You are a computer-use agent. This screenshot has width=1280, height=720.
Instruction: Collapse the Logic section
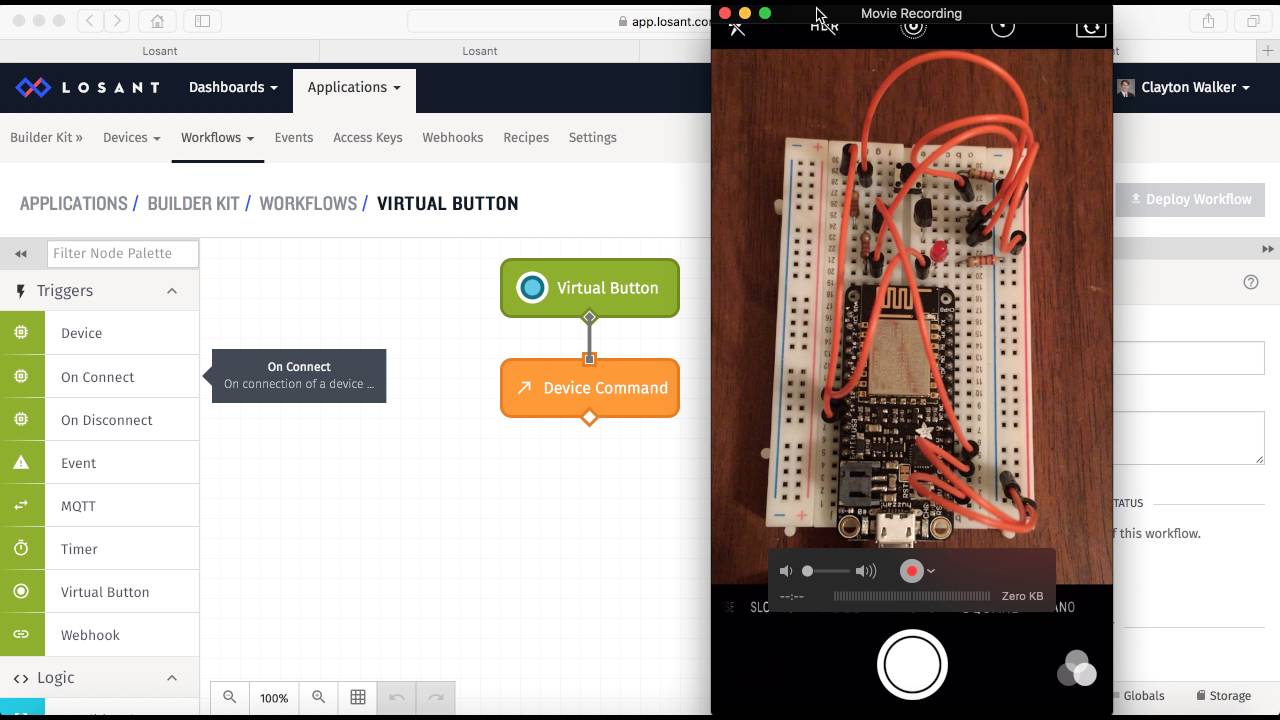[172, 677]
